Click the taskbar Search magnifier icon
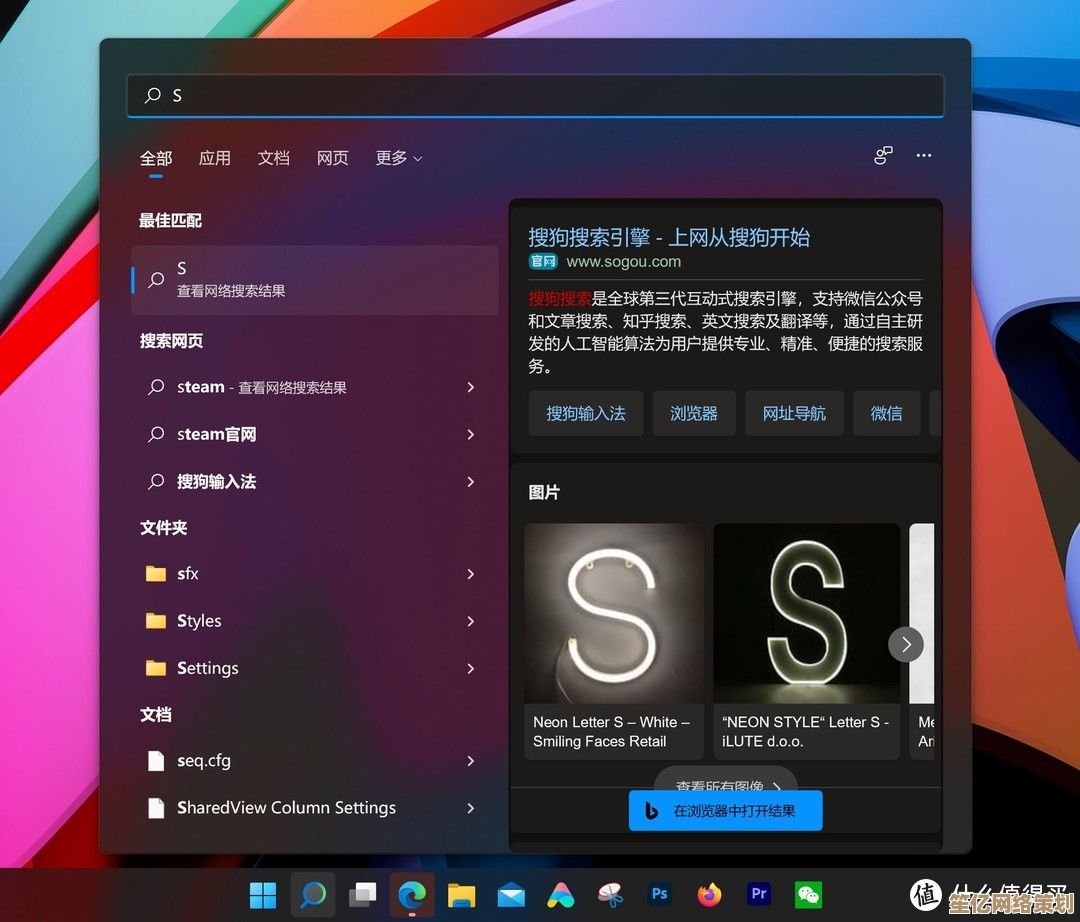The image size is (1080, 922). coord(313,894)
